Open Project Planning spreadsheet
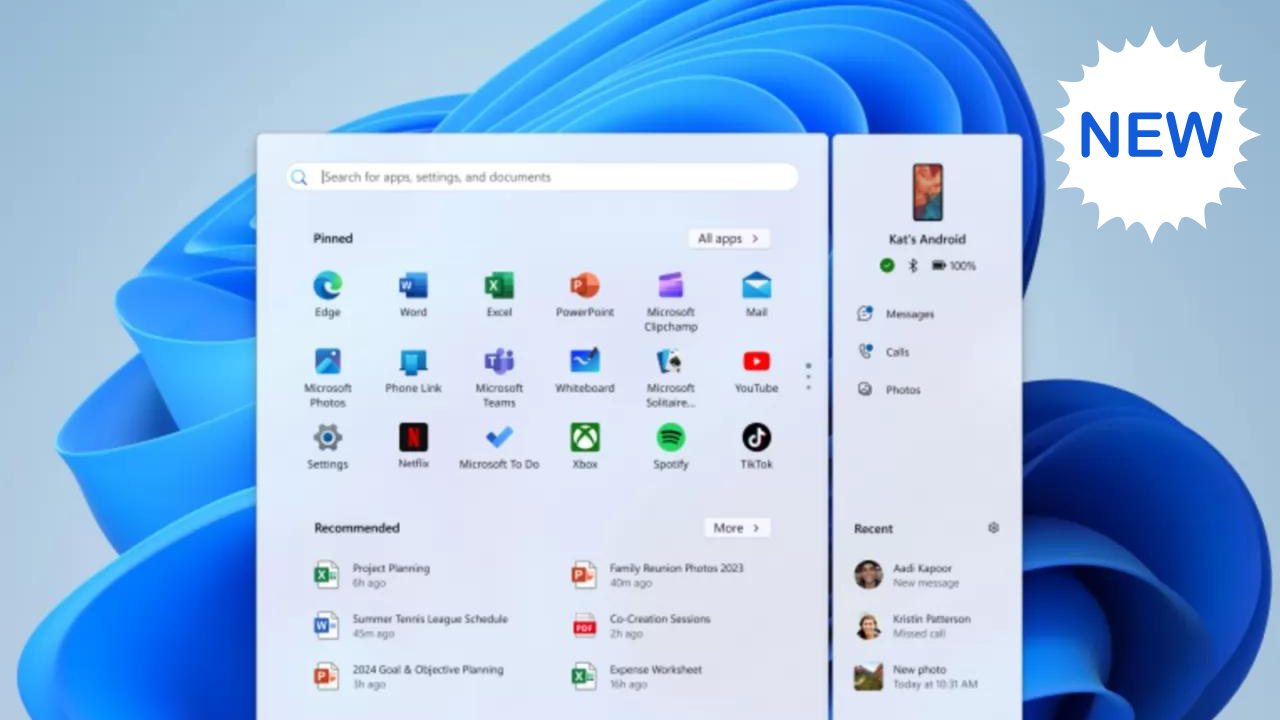The height and width of the screenshot is (720, 1280). pos(373,575)
